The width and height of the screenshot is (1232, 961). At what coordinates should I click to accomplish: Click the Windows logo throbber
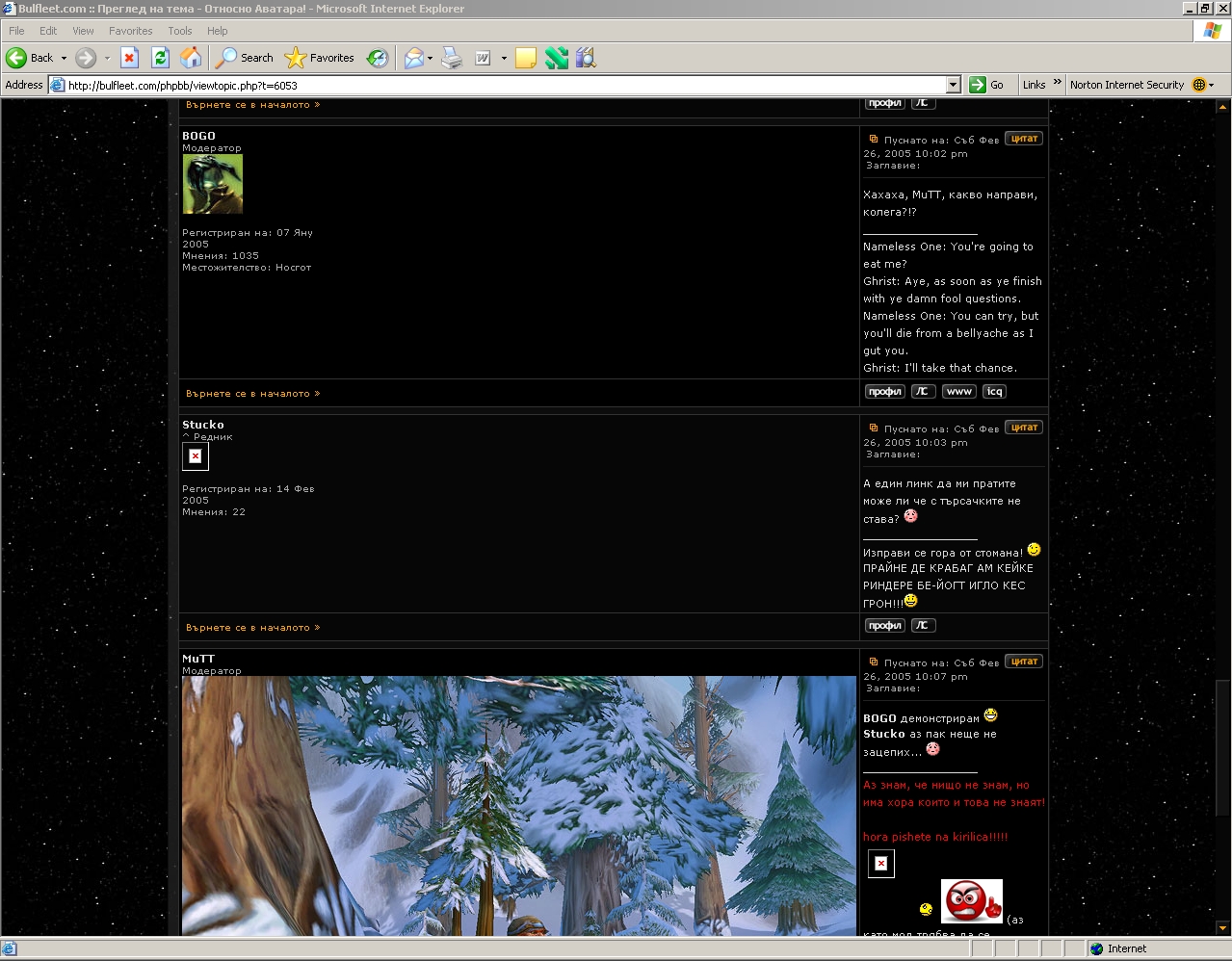tap(1212, 31)
